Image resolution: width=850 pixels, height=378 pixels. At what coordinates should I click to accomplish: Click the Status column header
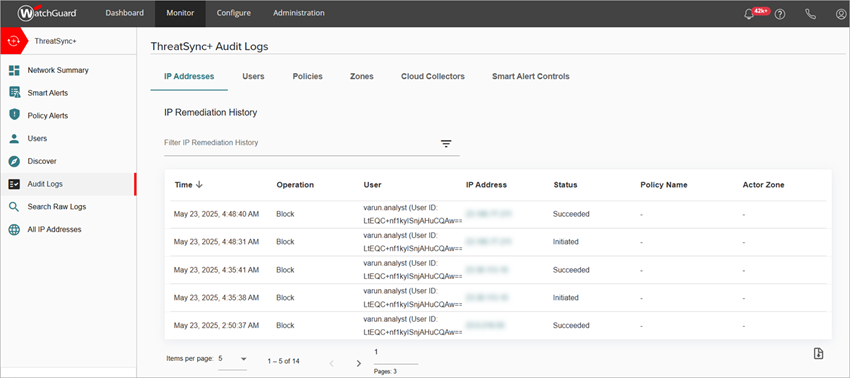[x=565, y=185]
